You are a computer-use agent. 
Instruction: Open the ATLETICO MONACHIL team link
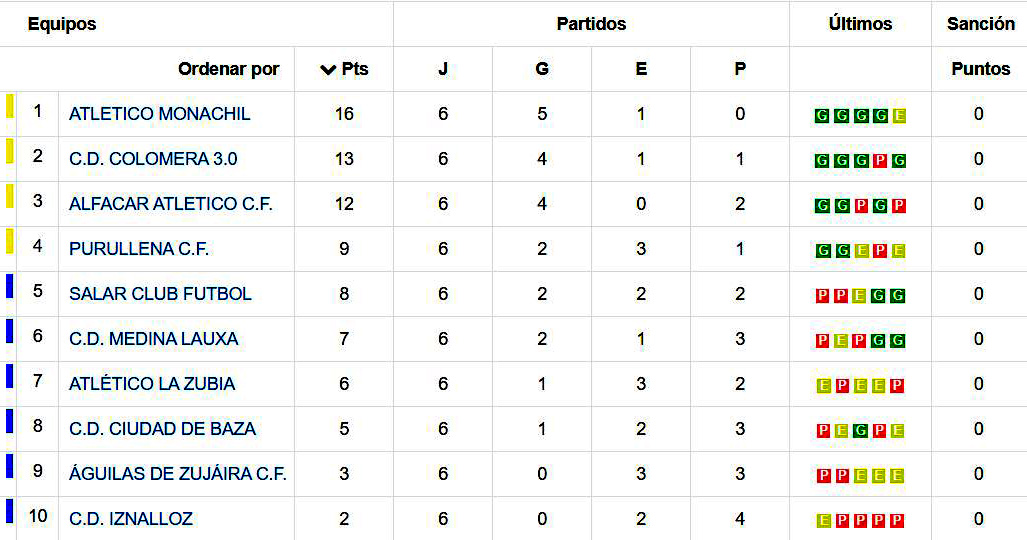coord(160,114)
